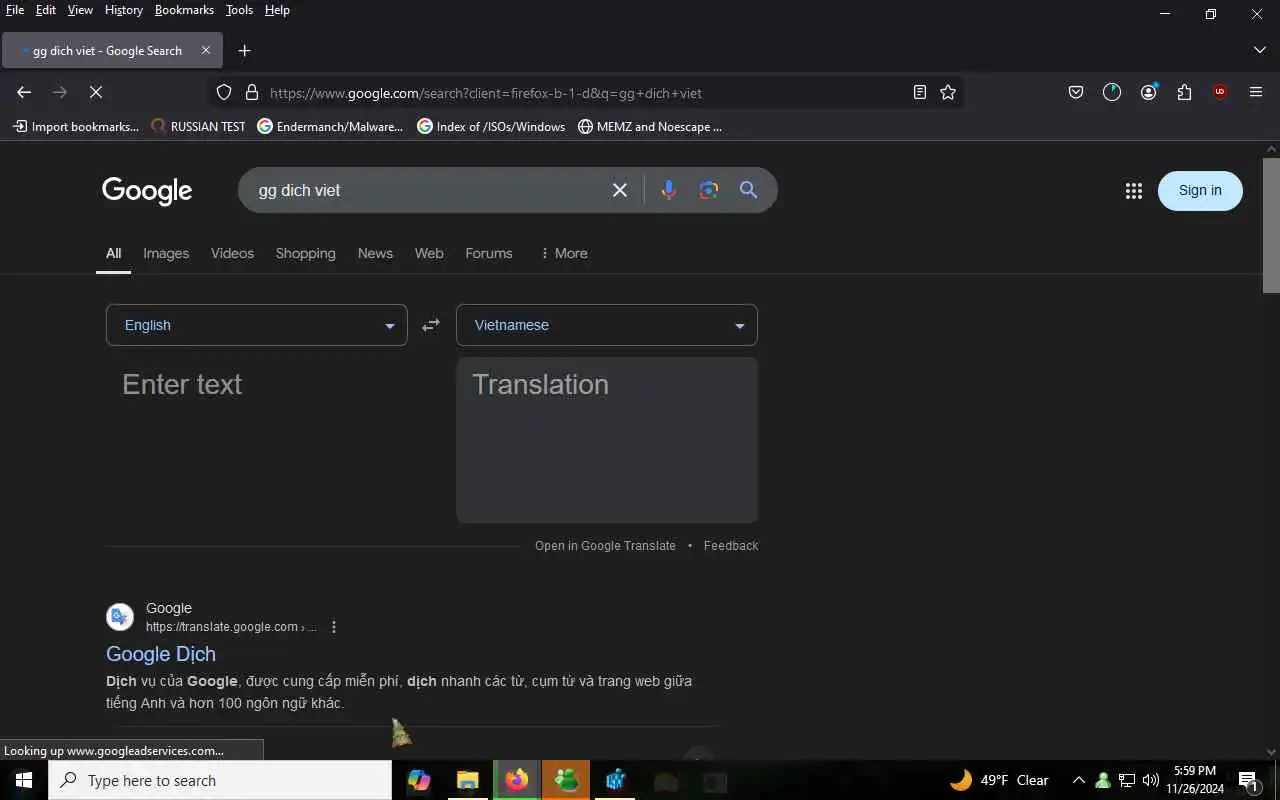This screenshot has width=1280, height=800.
Task: Switch to Forums results tab
Action: click(489, 253)
